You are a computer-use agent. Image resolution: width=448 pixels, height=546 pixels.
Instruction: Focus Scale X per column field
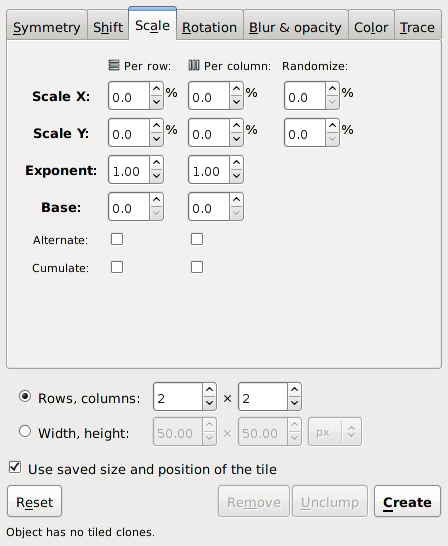tap(209, 96)
